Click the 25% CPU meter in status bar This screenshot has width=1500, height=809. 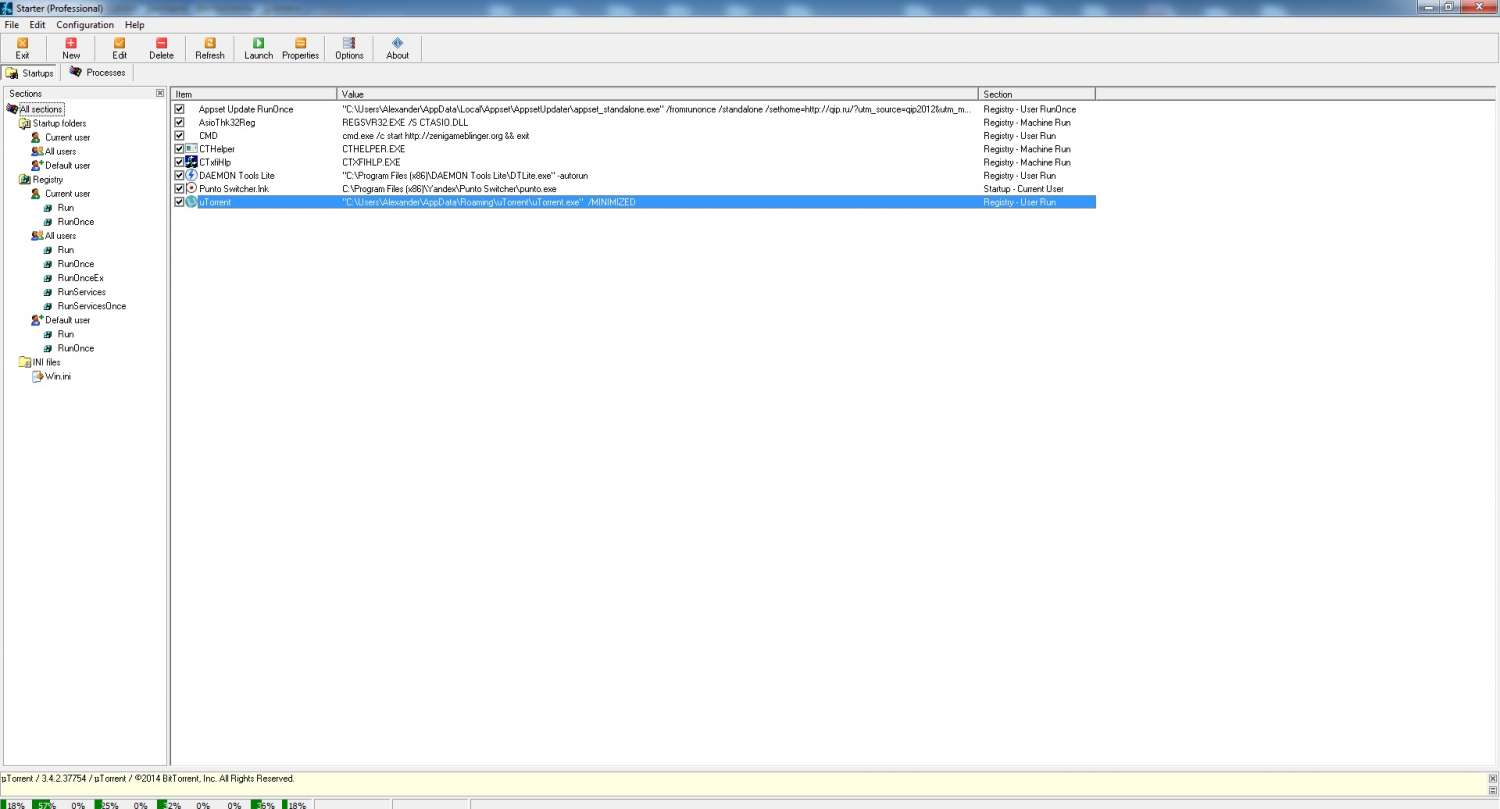tap(108, 804)
